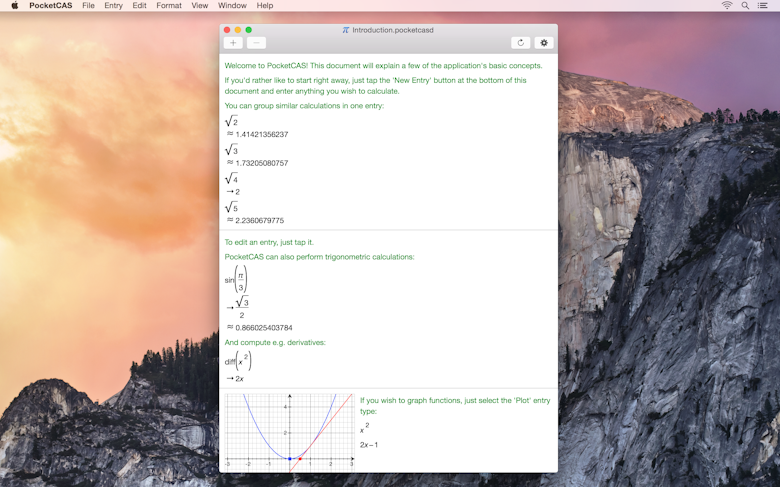
Task: Click the recalculate refresh icon
Action: (x=520, y=43)
